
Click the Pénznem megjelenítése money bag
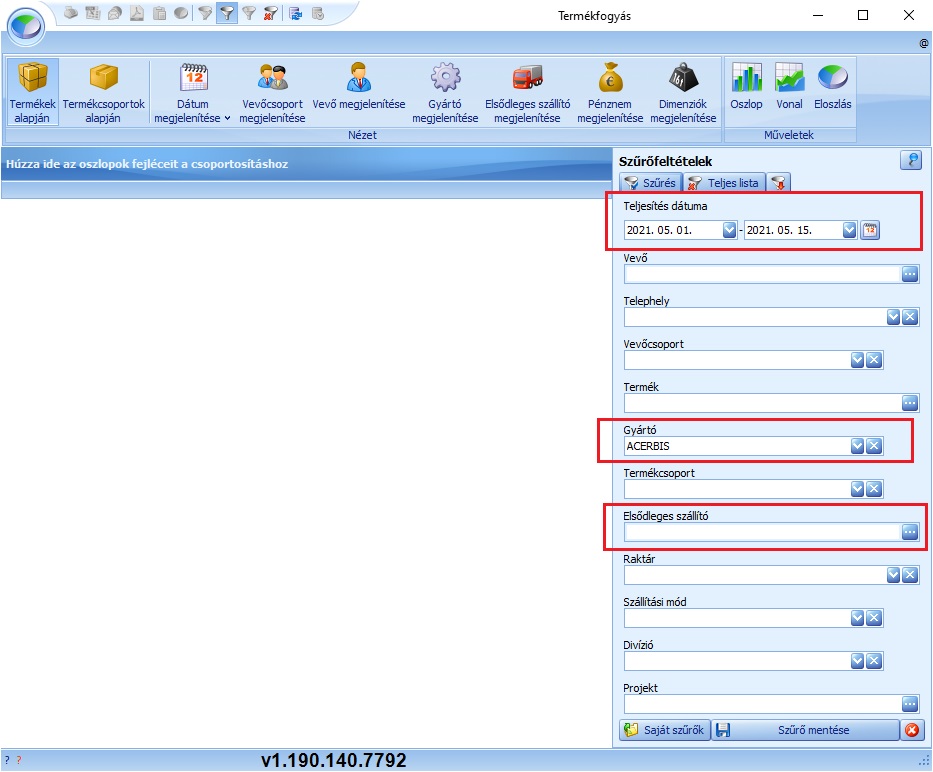point(609,91)
